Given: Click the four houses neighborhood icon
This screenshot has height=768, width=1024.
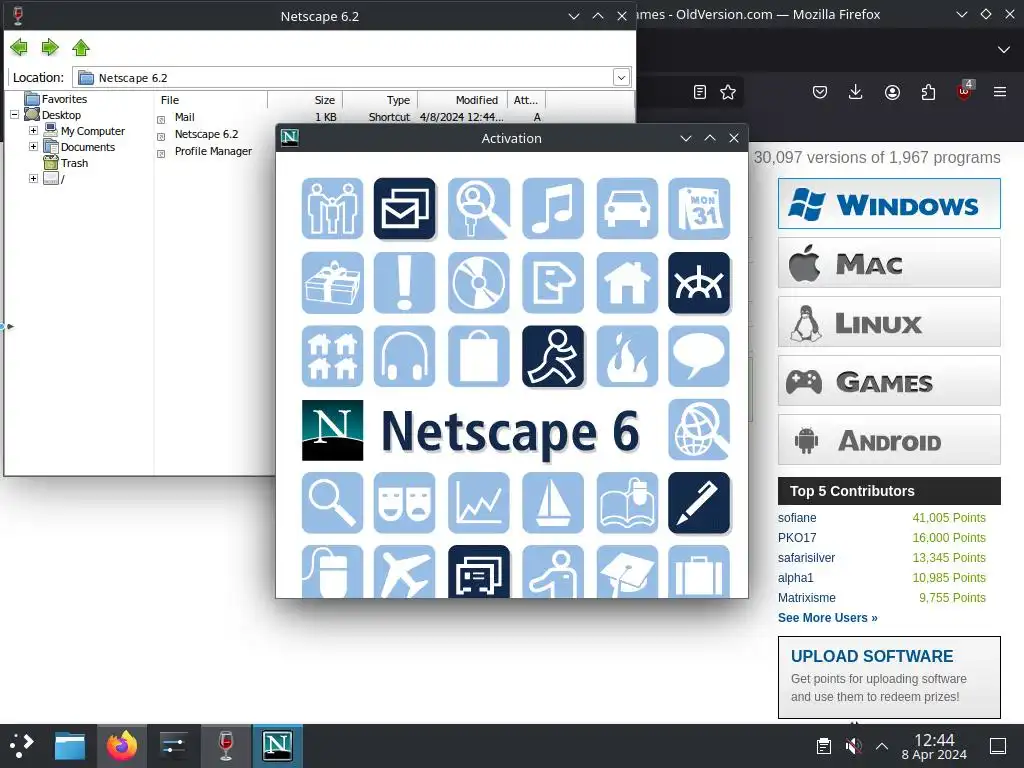Looking at the screenshot, I should (332, 357).
